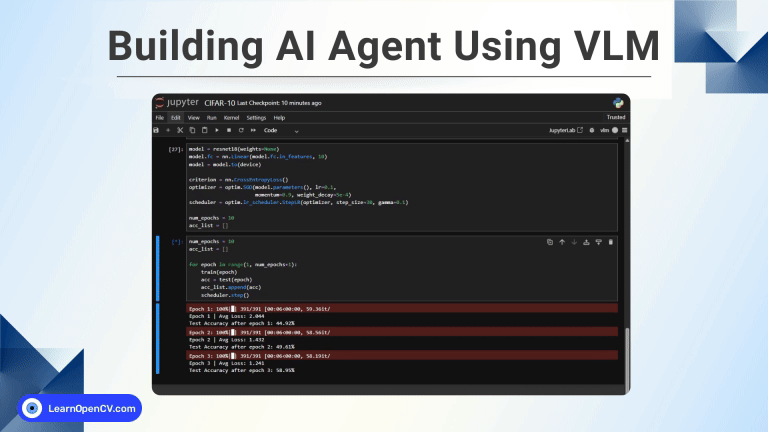This screenshot has width=768, height=432.
Task: Cut the selected cell with the scissors icon
Action: coord(179,130)
